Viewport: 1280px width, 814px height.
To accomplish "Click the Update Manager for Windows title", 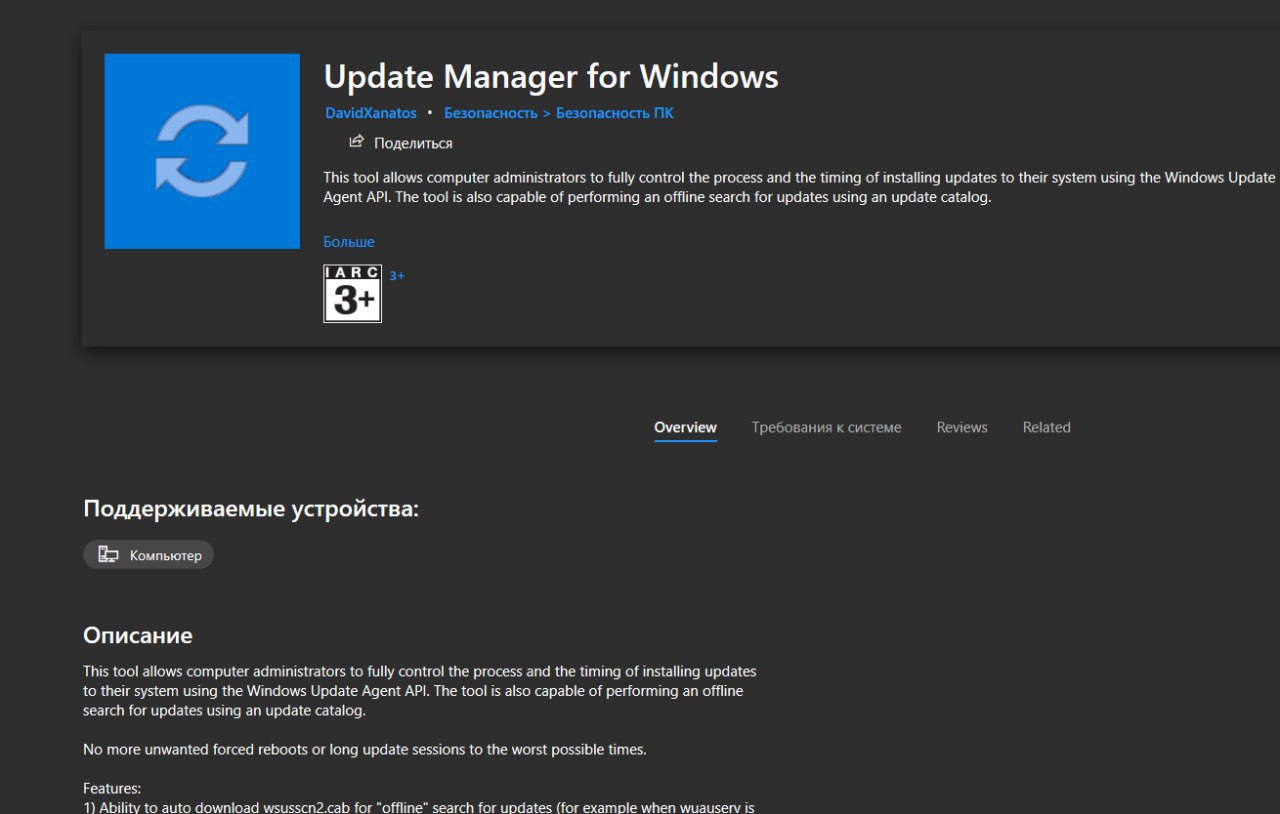I will tap(551, 76).
